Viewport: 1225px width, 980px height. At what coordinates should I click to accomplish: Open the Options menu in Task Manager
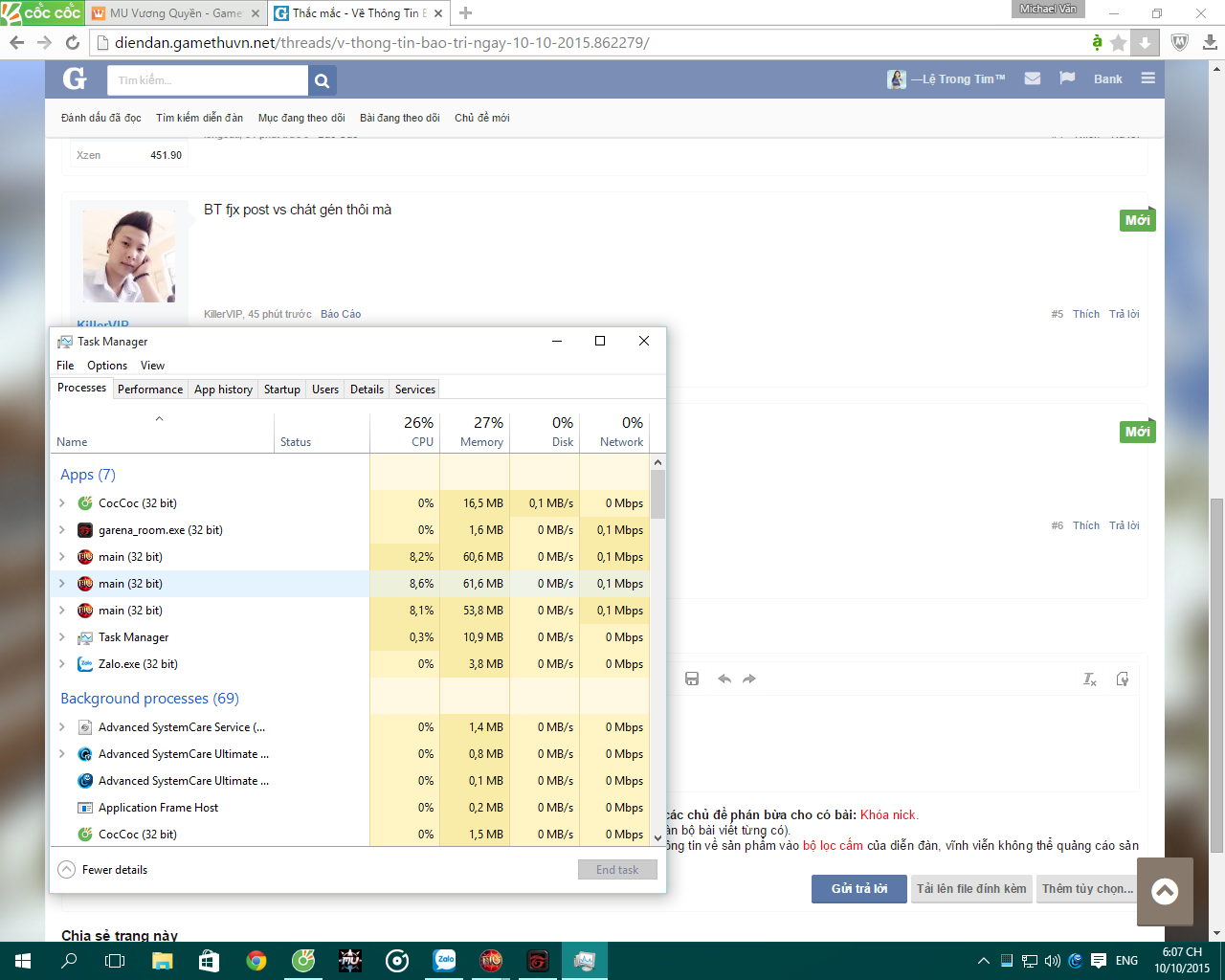click(107, 366)
